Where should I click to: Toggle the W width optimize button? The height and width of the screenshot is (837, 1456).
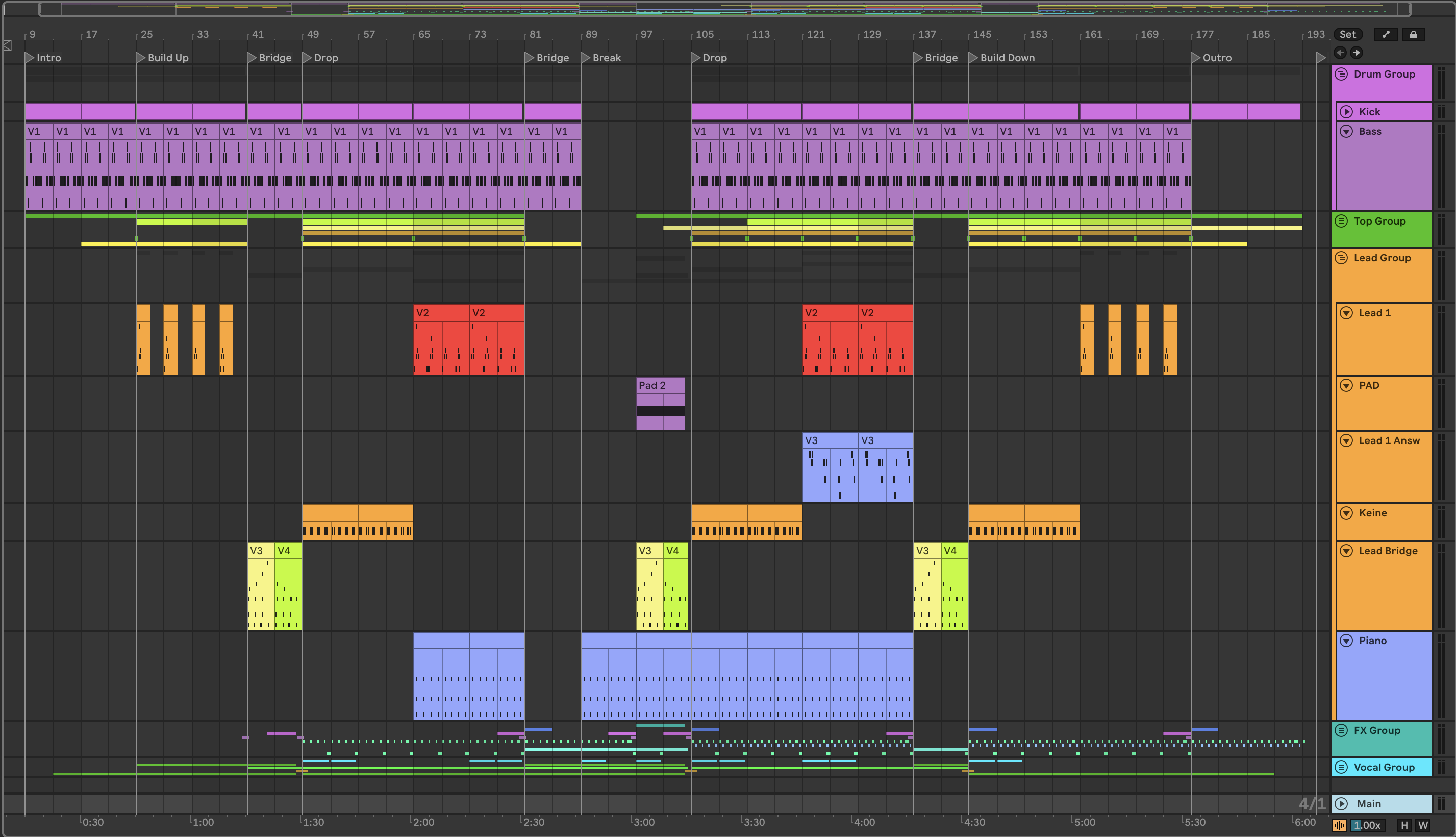[x=1423, y=825]
